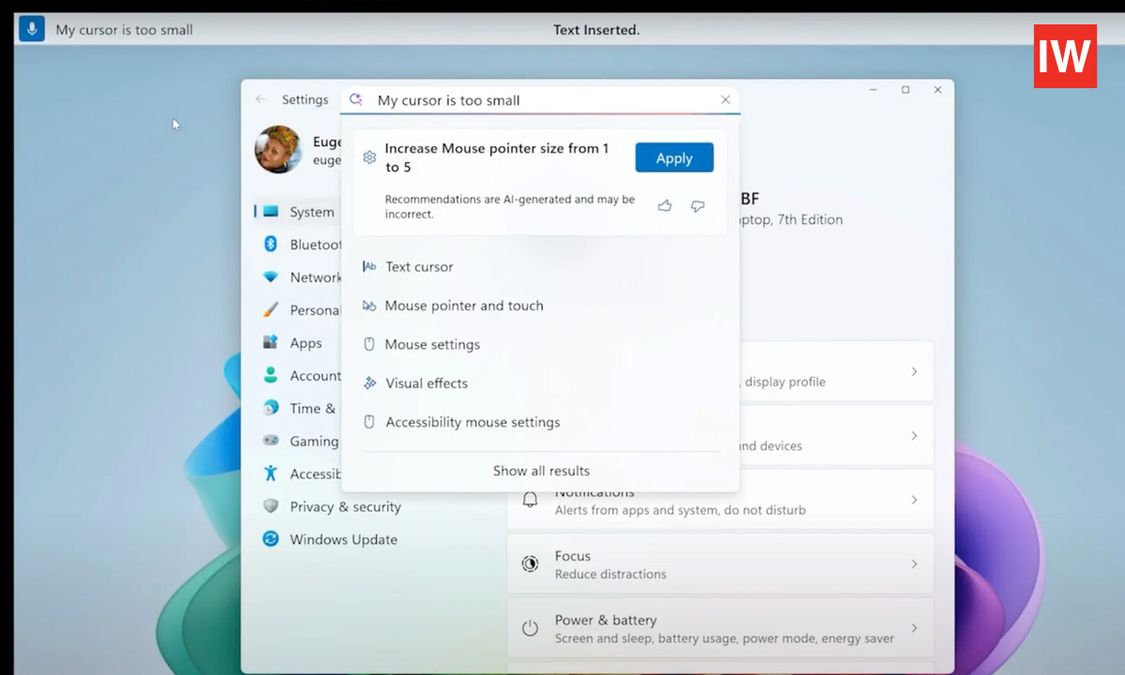Expand the Notifications settings card

(913, 500)
